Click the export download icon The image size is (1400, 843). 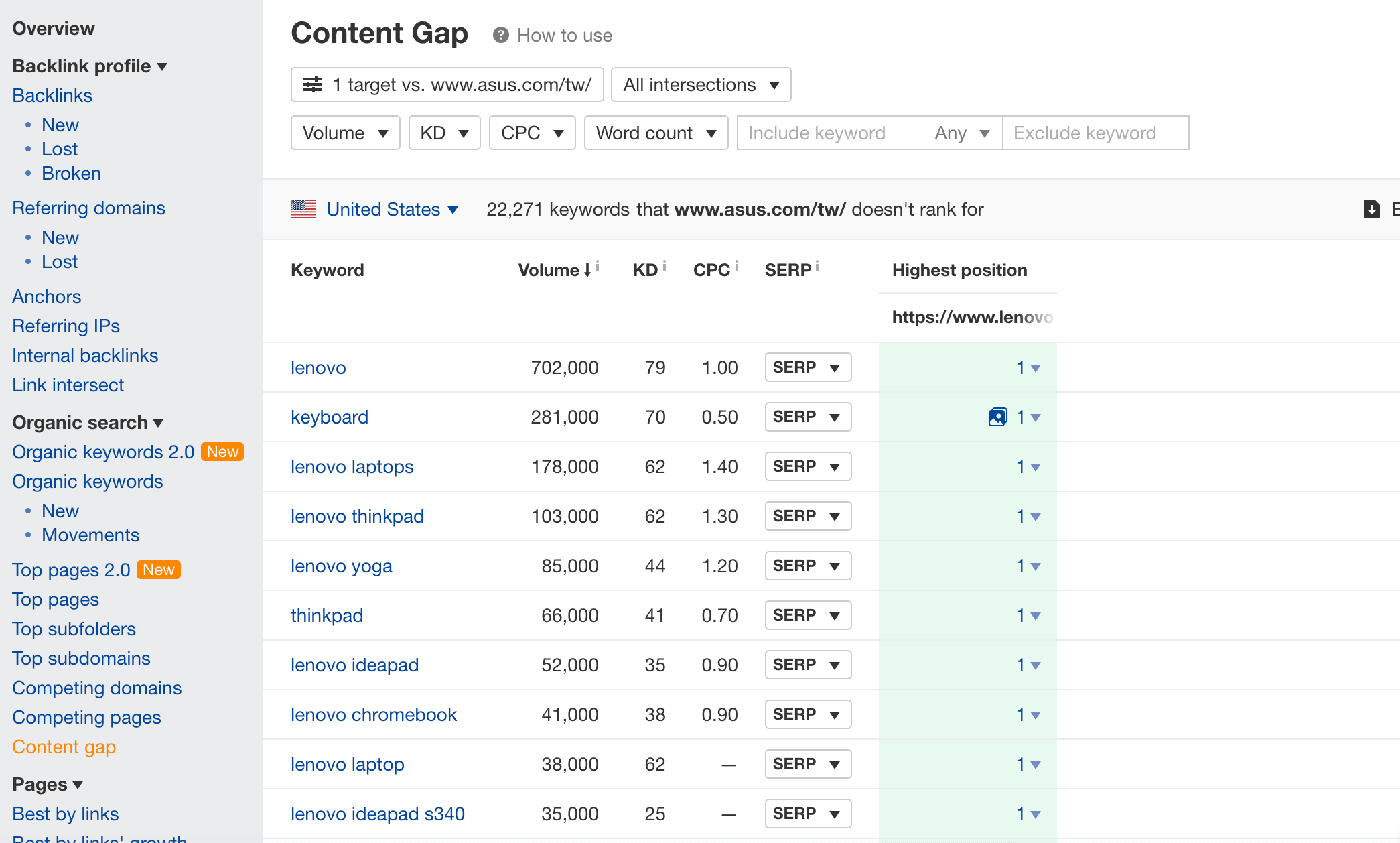pos(1371,210)
